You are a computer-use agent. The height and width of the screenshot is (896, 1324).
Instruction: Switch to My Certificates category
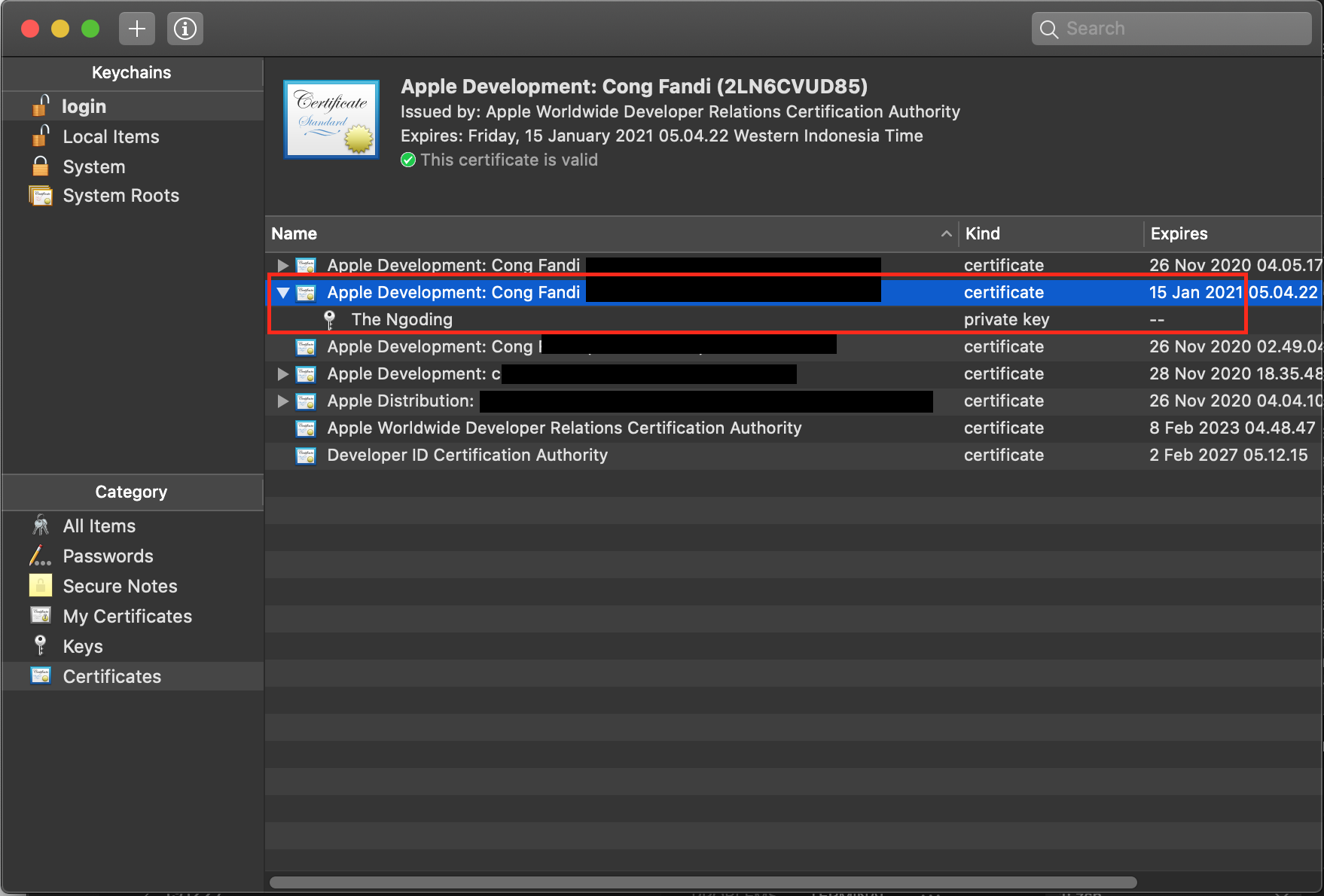[x=127, y=617]
